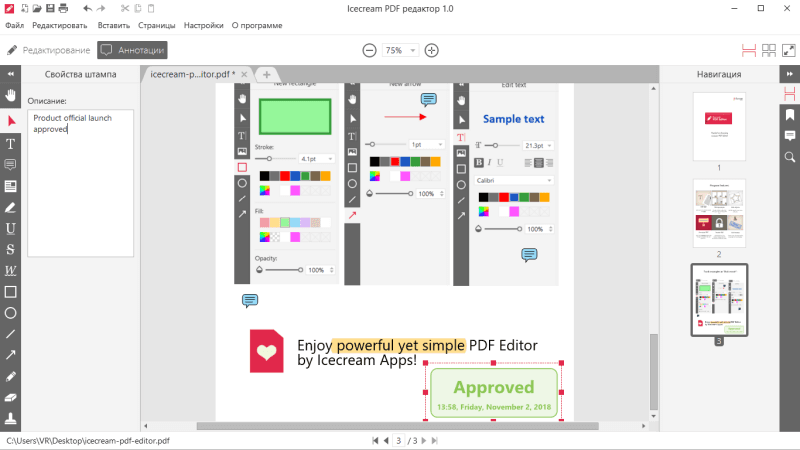
Task: Click the vertical scrollbar thumb
Action: 654,372
